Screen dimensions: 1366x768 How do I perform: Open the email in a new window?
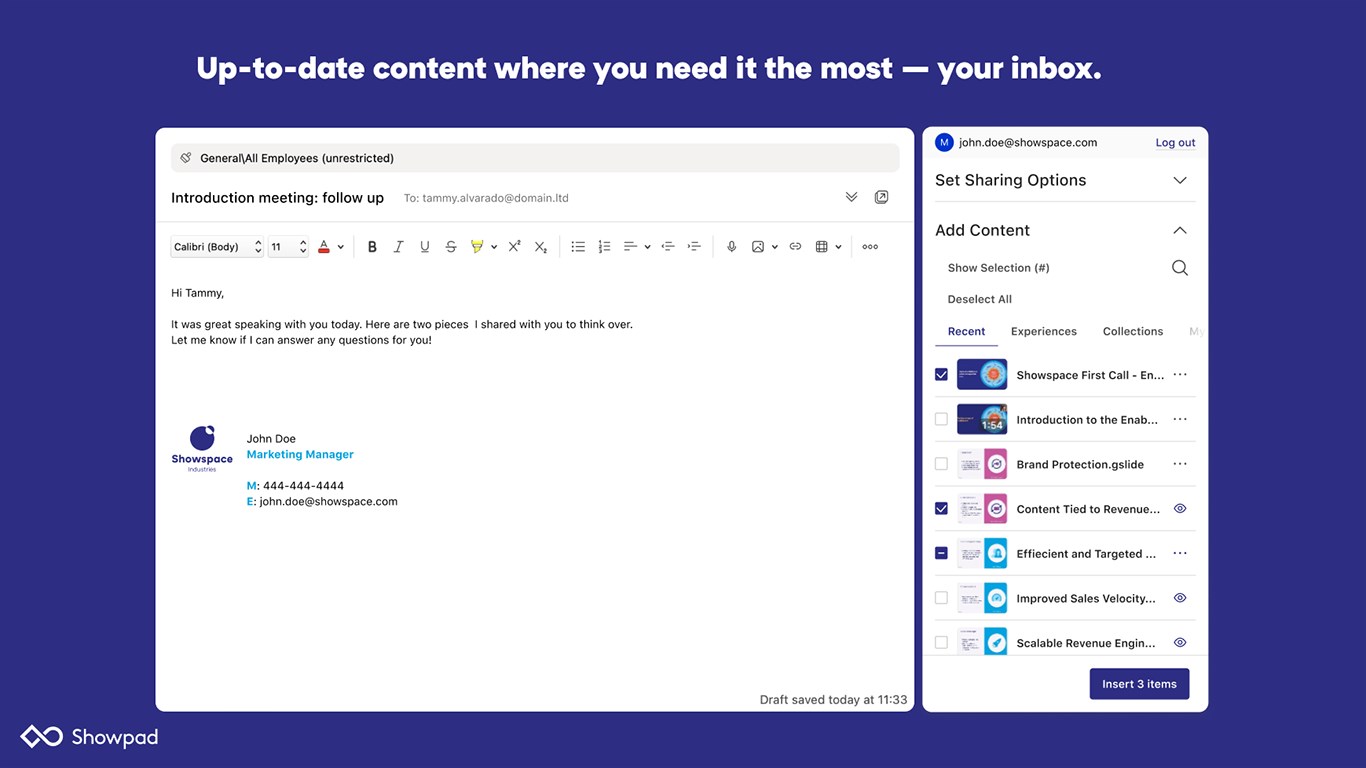click(881, 197)
